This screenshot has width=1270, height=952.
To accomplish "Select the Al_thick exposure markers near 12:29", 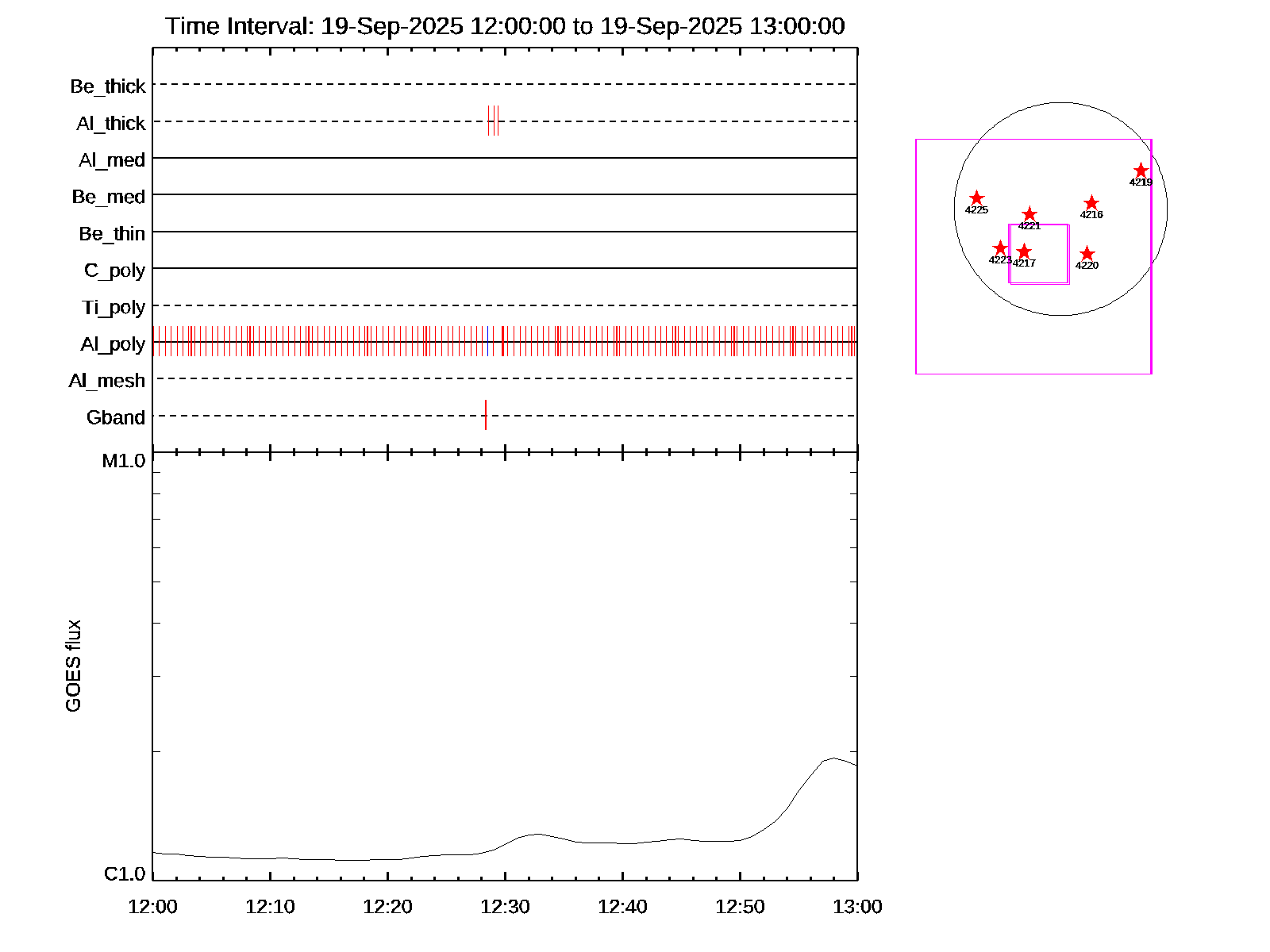I will [493, 121].
